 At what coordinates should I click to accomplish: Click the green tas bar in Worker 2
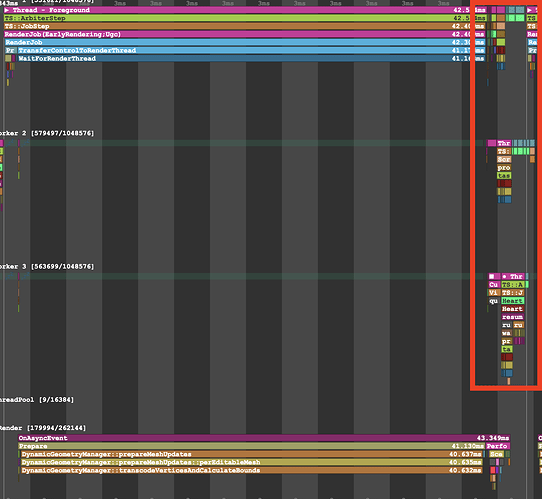[x=504, y=176]
